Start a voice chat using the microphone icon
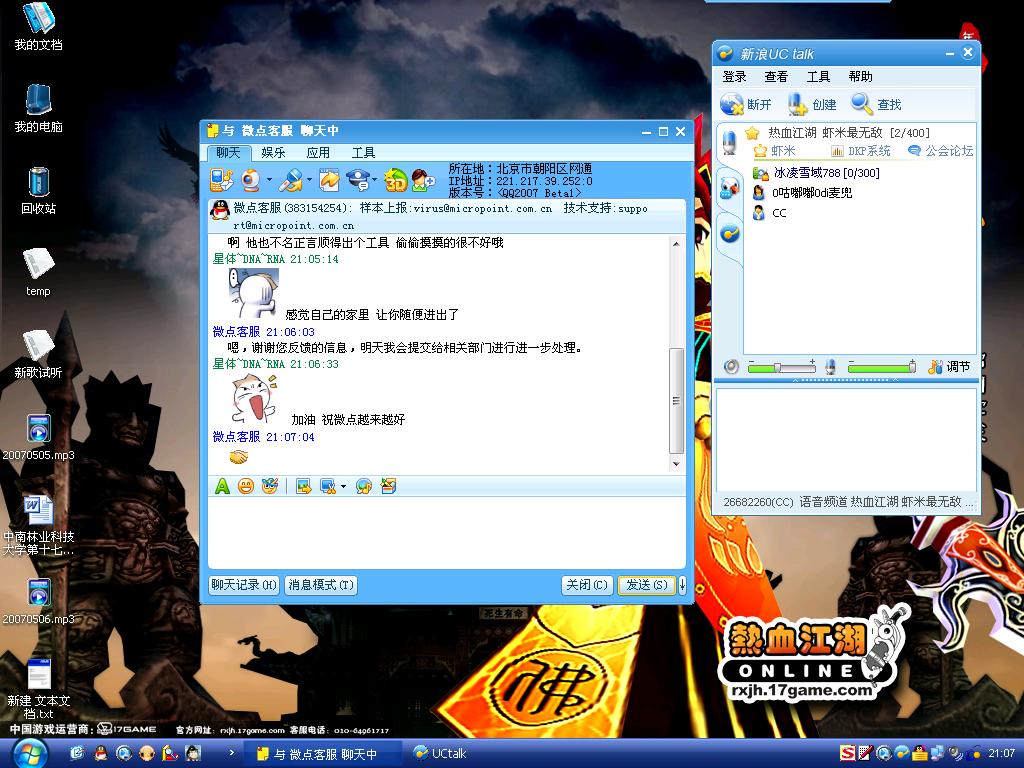Image resolution: width=1024 pixels, height=768 pixels. pos(291,180)
